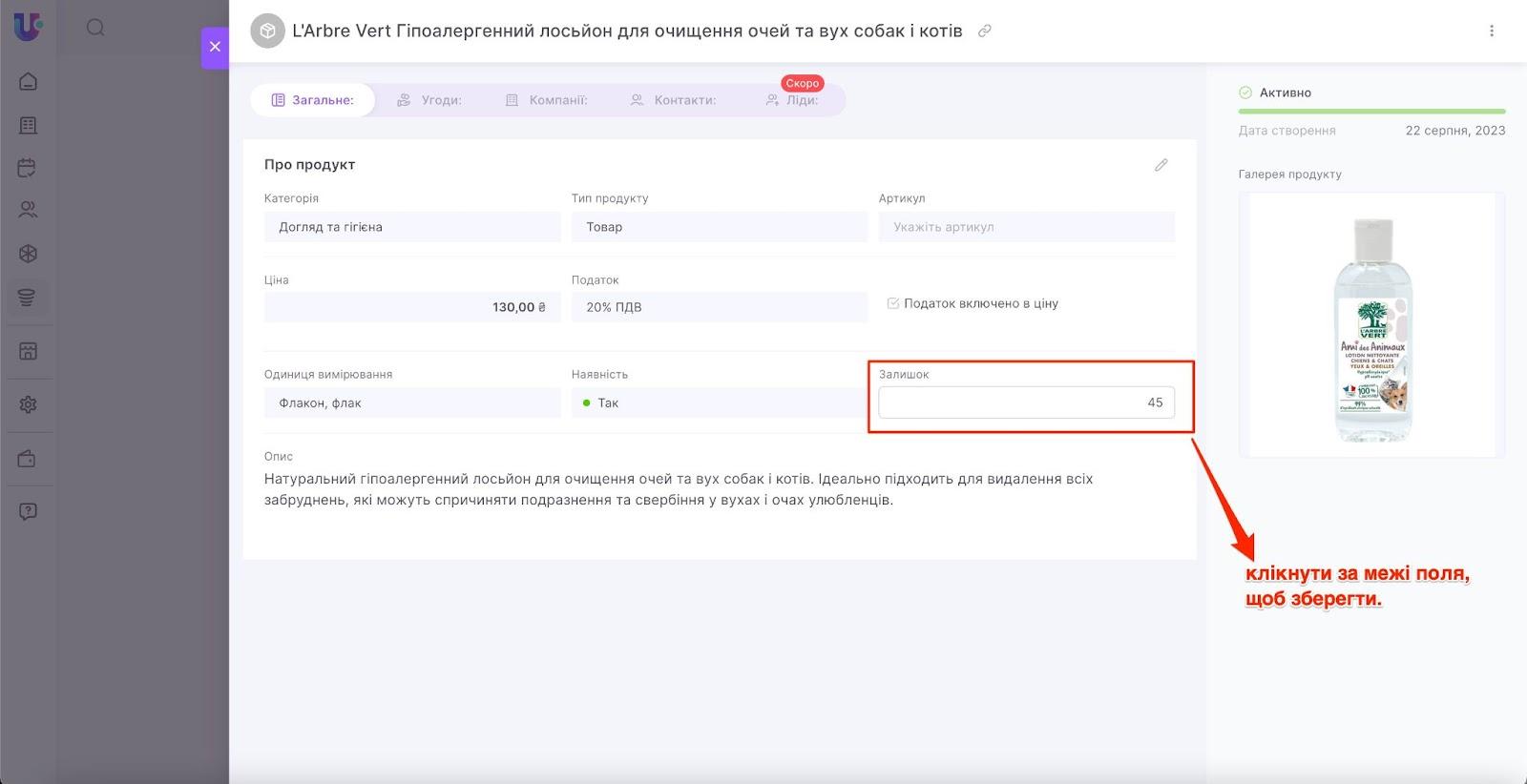Screen dimensions: 1527x784
Task: Open the Податок 20% ПДВ dropdown
Action: [720, 307]
